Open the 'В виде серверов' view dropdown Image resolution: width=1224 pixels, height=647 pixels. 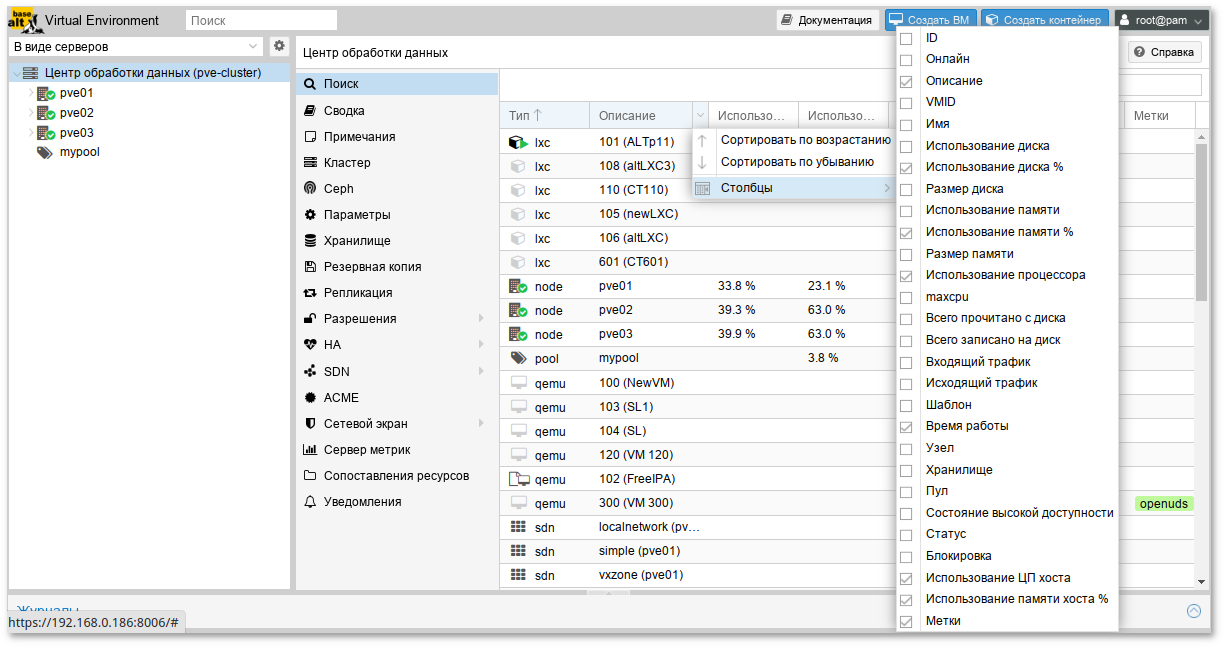[136, 46]
